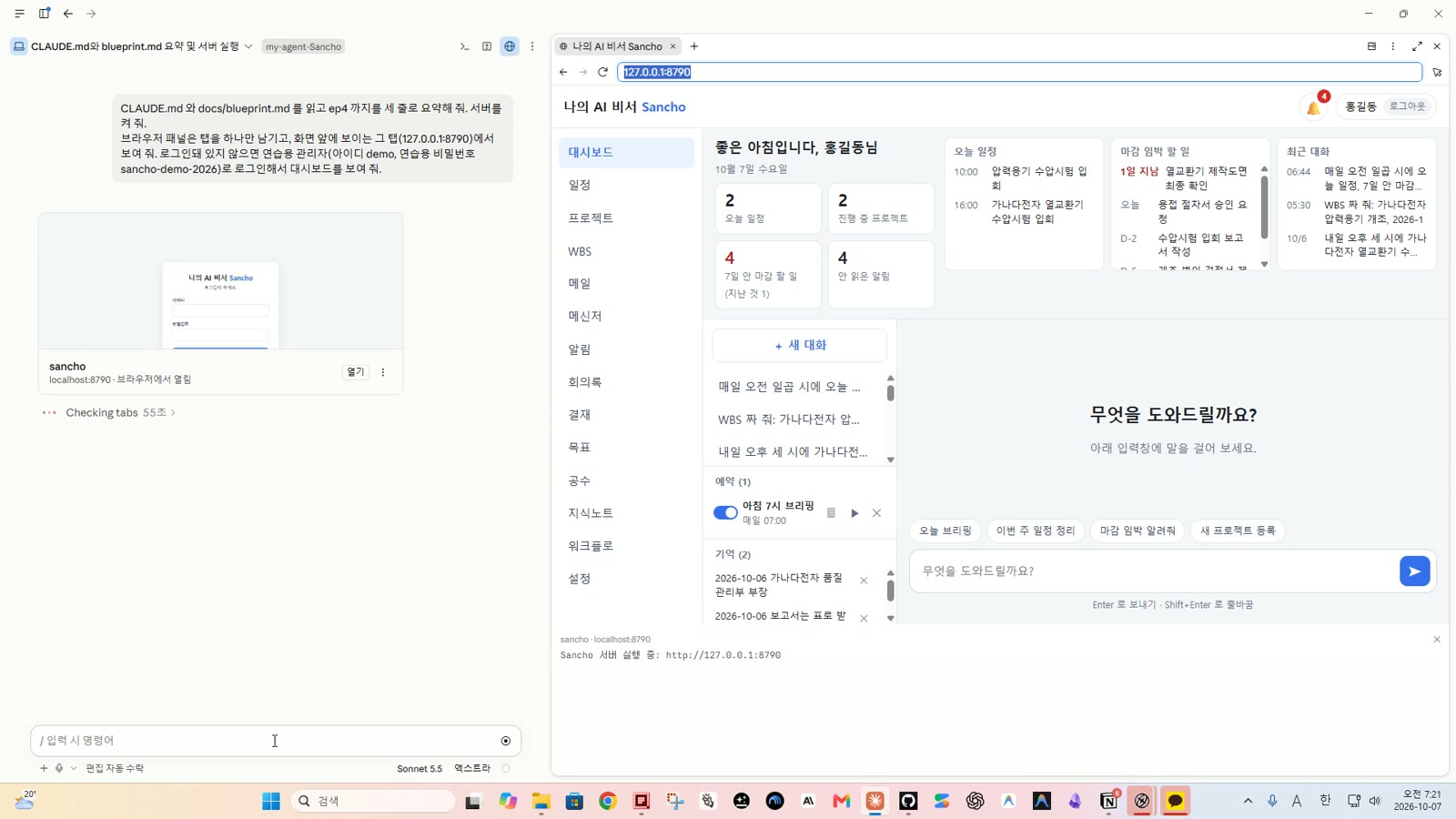Open a new browser panel tab

pos(694,46)
